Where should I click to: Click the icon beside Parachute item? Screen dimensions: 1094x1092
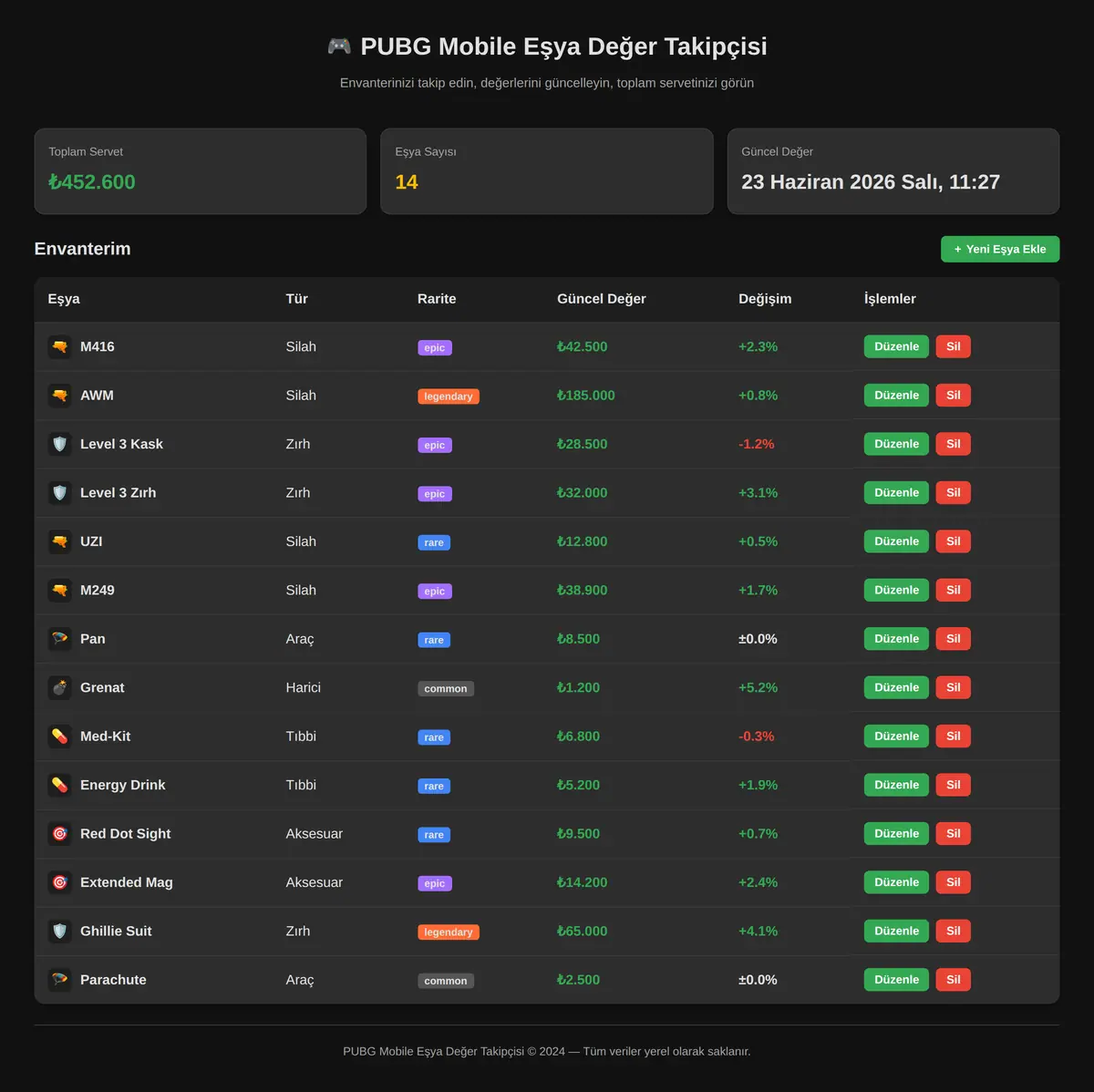tap(59, 980)
